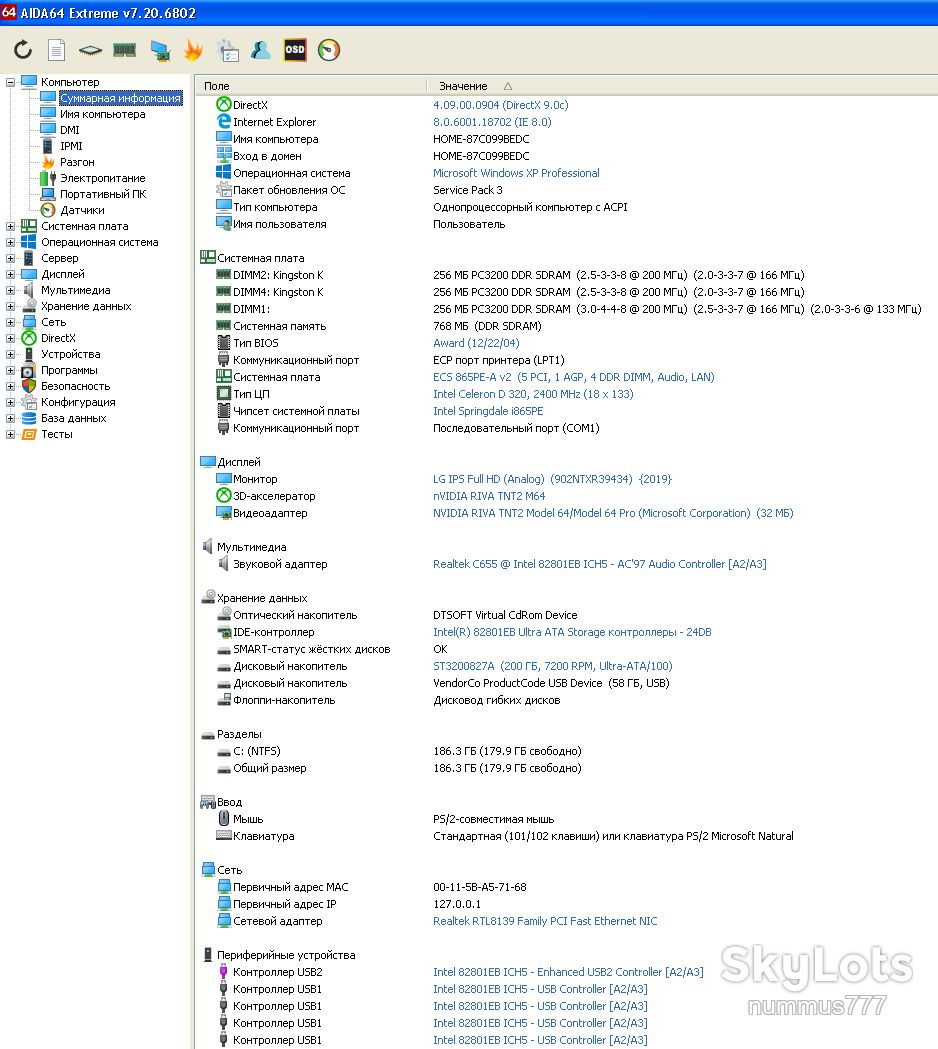938x1049 pixels.
Task: Open the OSD panel toolbar icon
Action: coord(295,50)
